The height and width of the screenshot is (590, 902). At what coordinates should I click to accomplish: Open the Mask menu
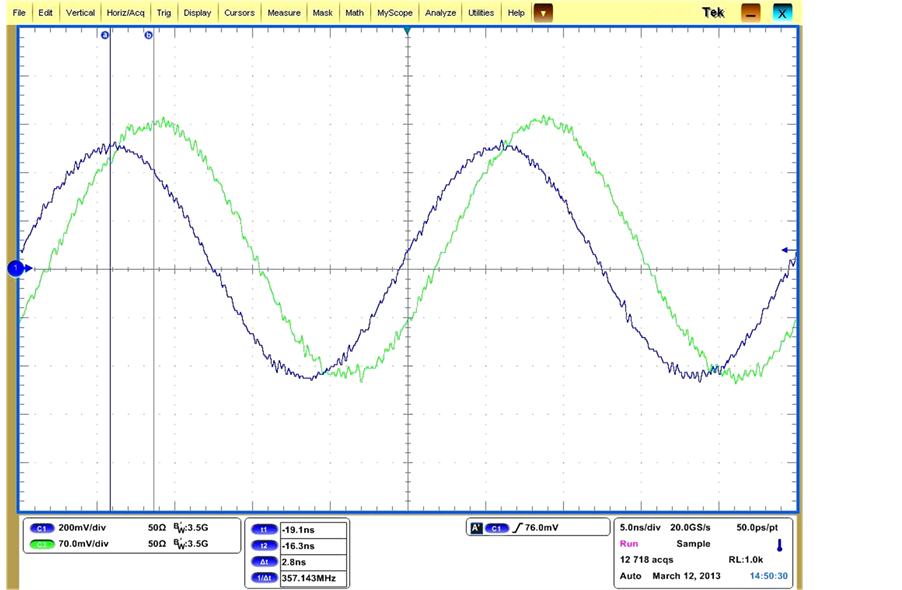coord(323,13)
